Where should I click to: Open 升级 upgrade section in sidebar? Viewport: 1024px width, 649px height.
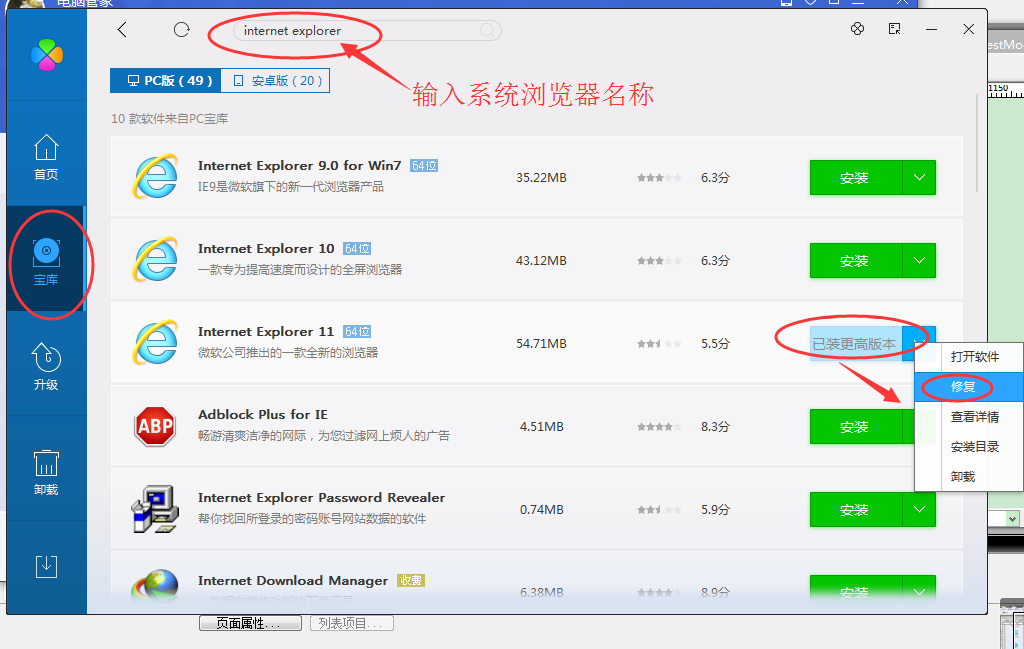tap(46, 367)
